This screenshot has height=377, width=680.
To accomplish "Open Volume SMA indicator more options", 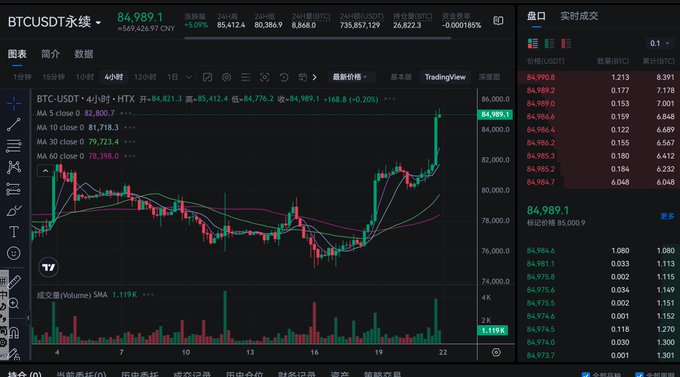I will pyautogui.click(x=148, y=295).
